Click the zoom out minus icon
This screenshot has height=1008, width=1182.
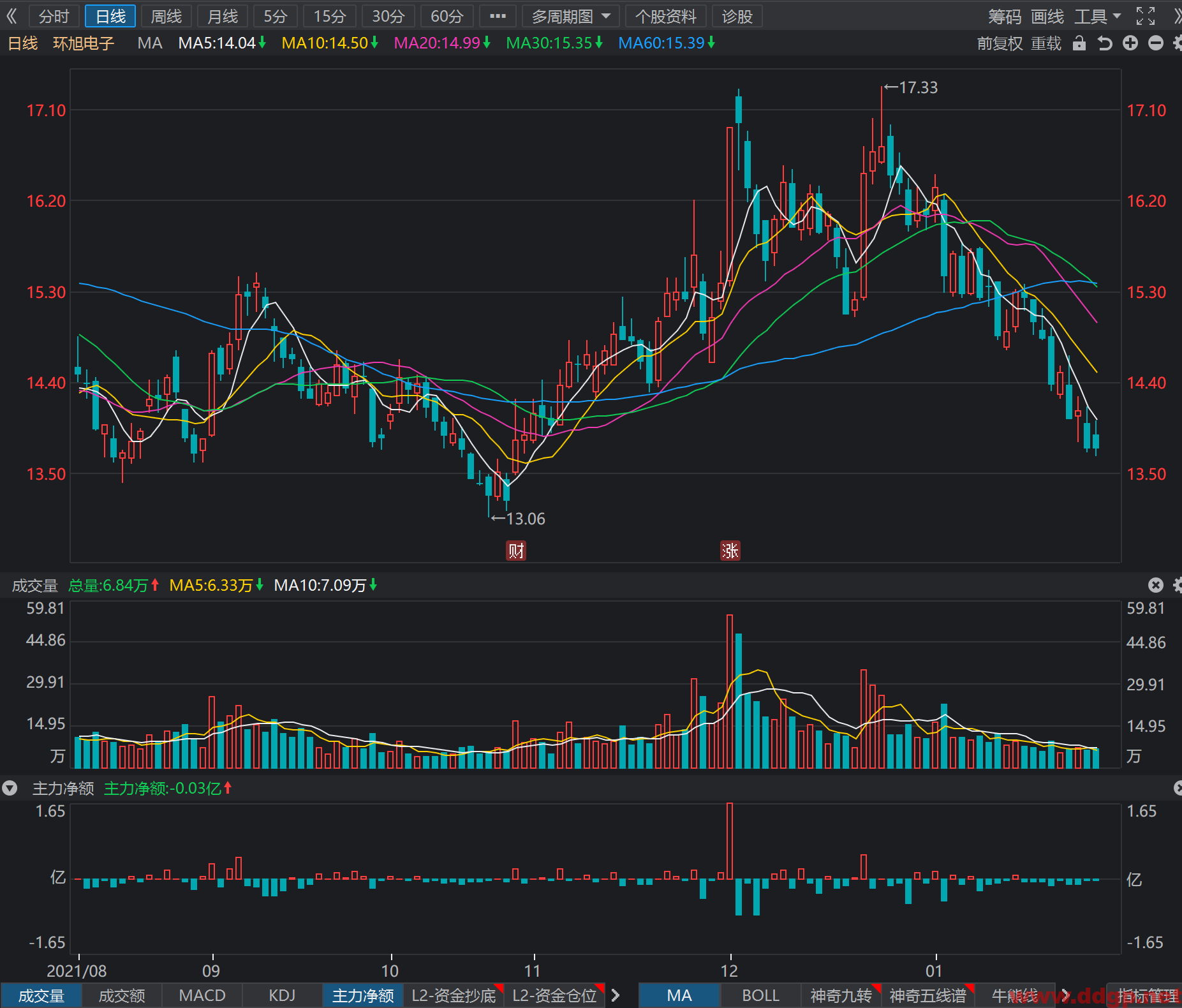1156,43
